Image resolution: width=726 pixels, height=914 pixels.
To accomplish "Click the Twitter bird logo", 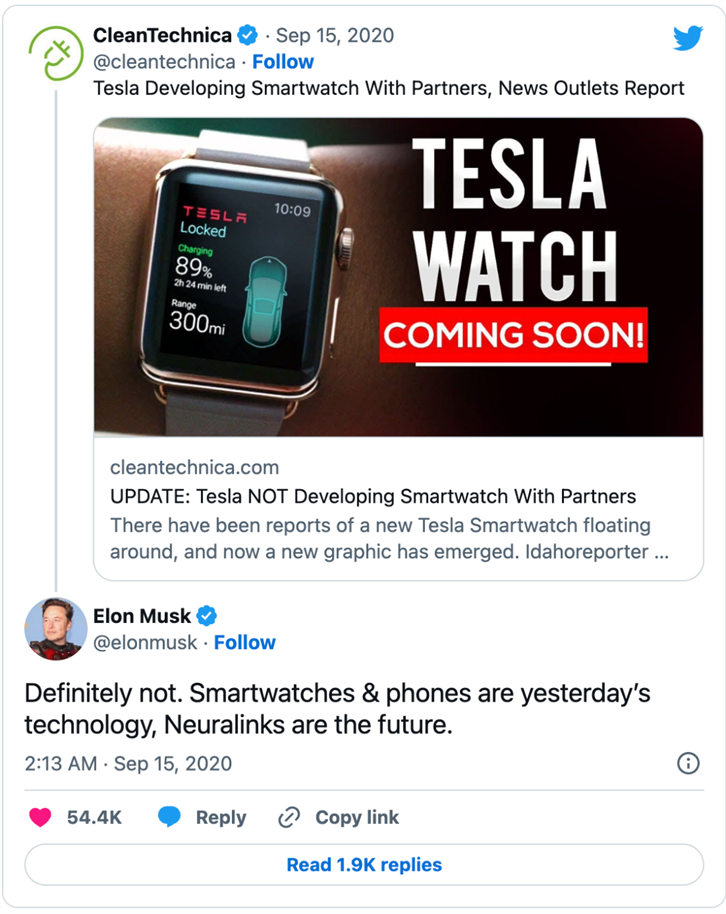I will point(688,38).
